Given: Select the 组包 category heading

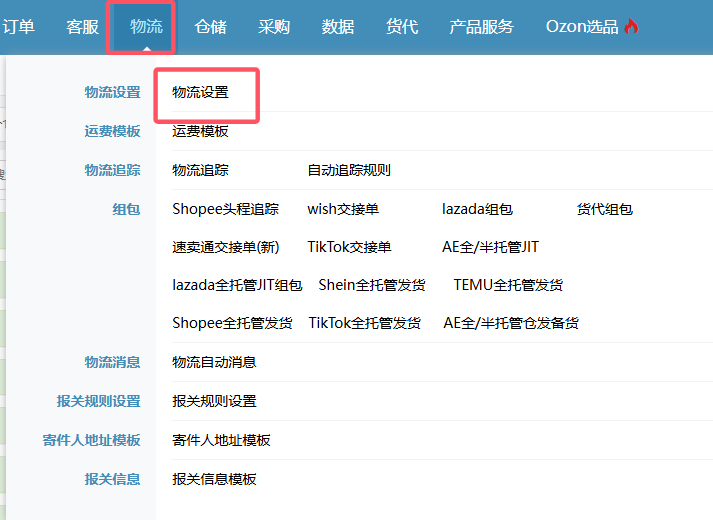Looking at the screenshot, I should coord(126,210).
